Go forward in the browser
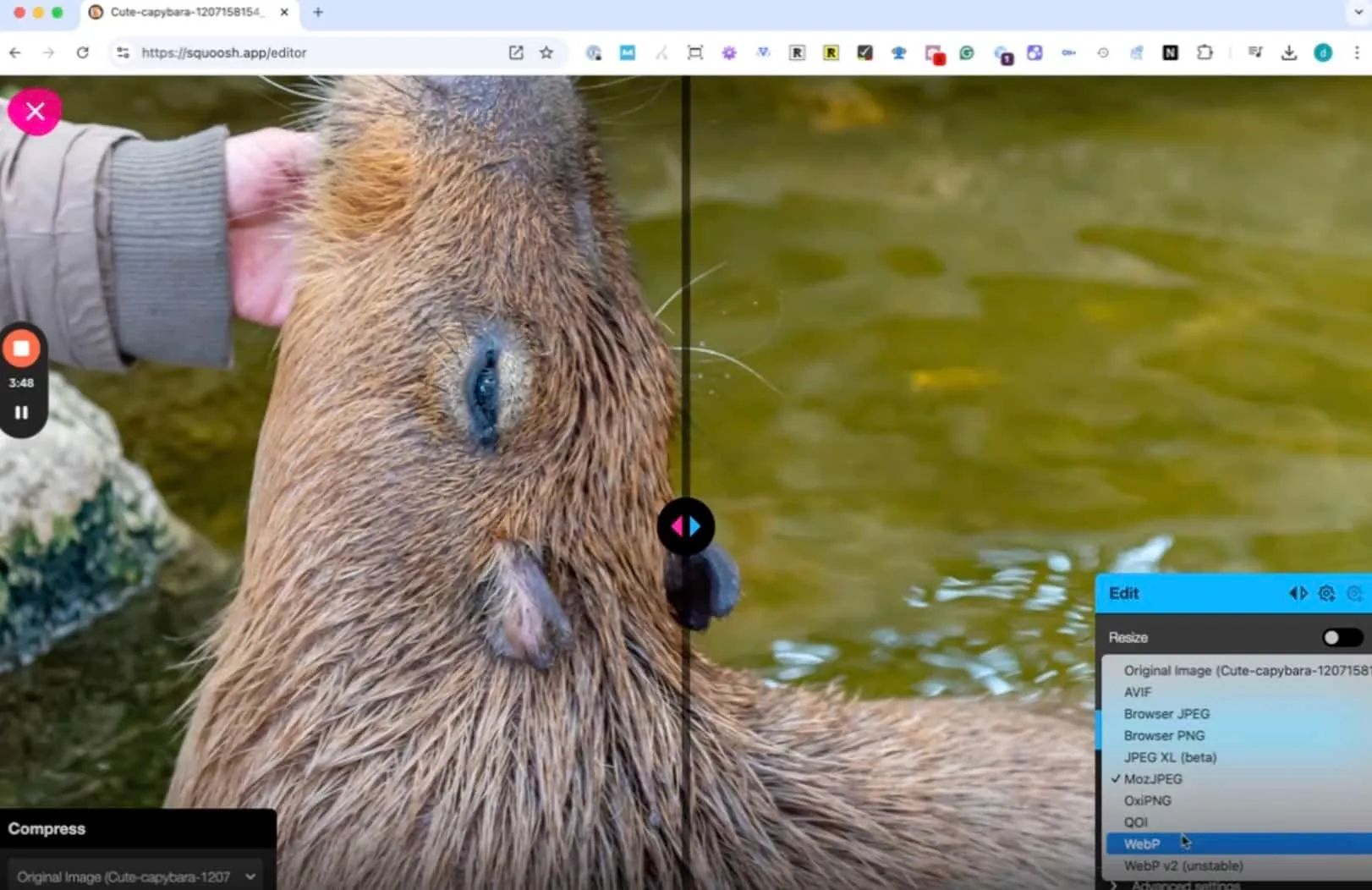1372x890 pixels. pyautogui.click(x=48, y=52)
